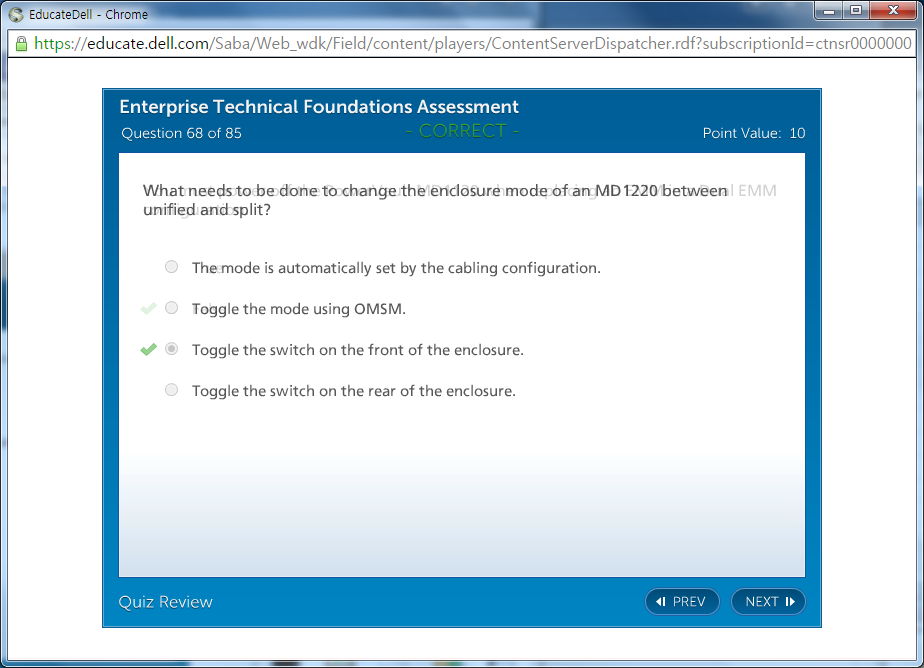Return to the previous question with PREV

[x=682, y=601]
